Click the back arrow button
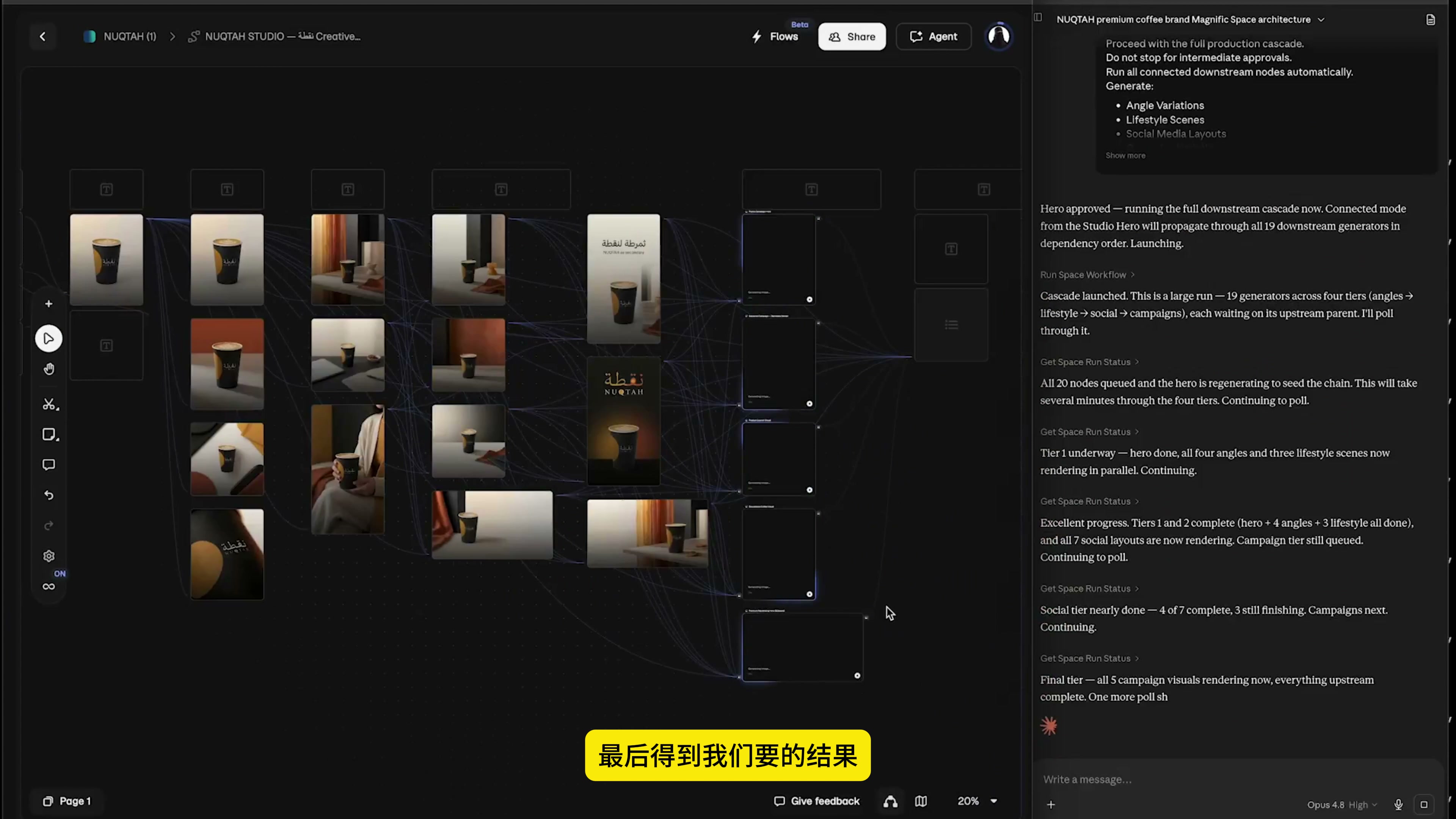Screen dimensions: 1456x819 [42, 37]
